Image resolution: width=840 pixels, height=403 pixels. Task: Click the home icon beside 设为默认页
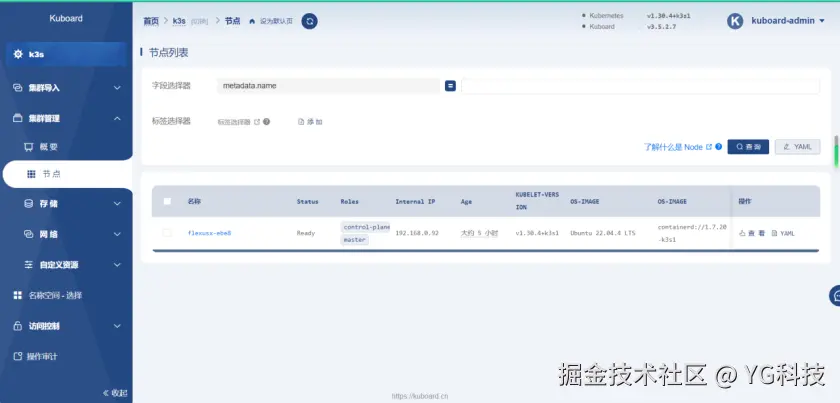252,21
